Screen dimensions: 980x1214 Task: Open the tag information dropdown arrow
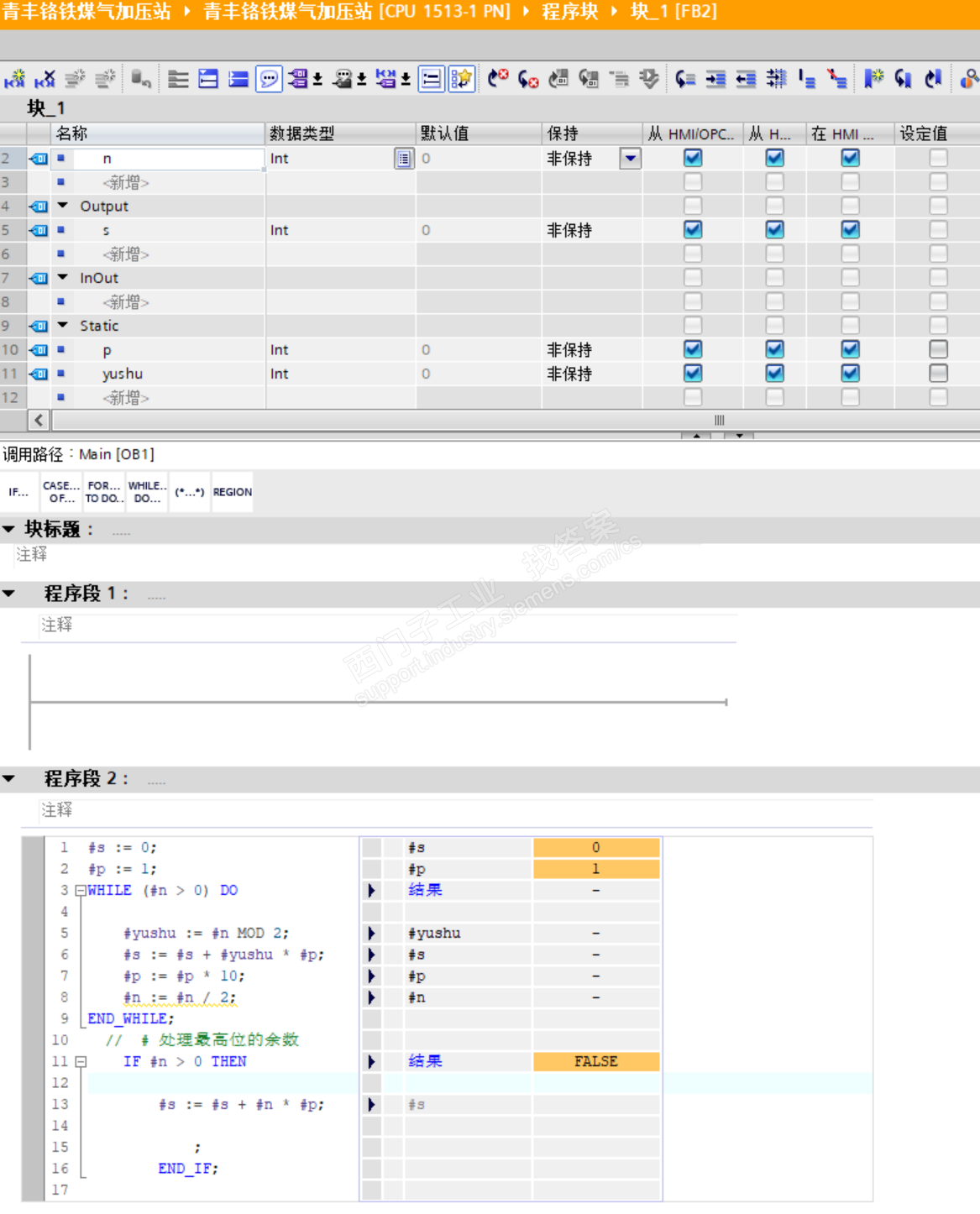click(x=362, y=79)
